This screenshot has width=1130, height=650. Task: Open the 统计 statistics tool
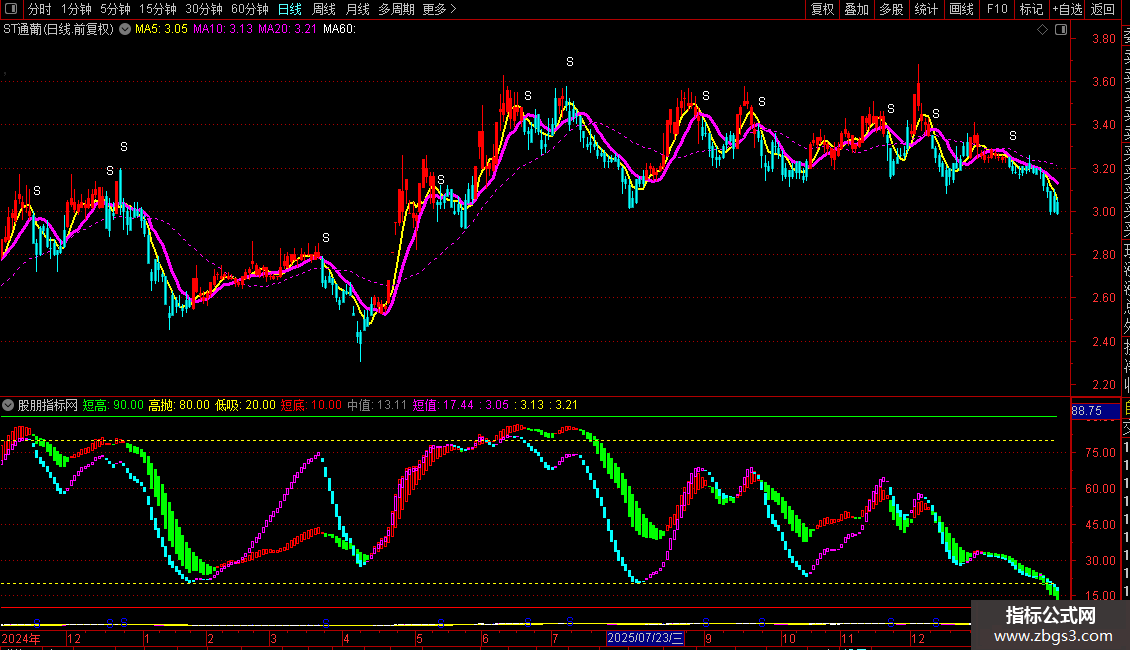926,10
